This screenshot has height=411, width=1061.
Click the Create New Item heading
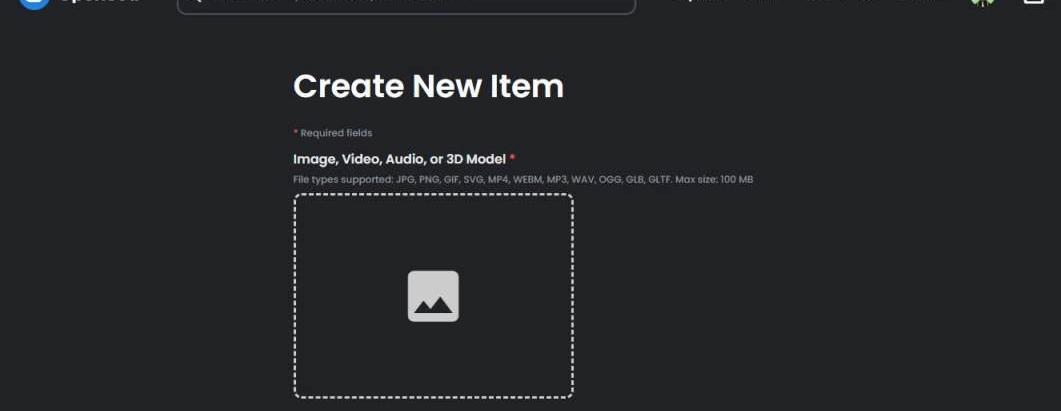point(428,87)
